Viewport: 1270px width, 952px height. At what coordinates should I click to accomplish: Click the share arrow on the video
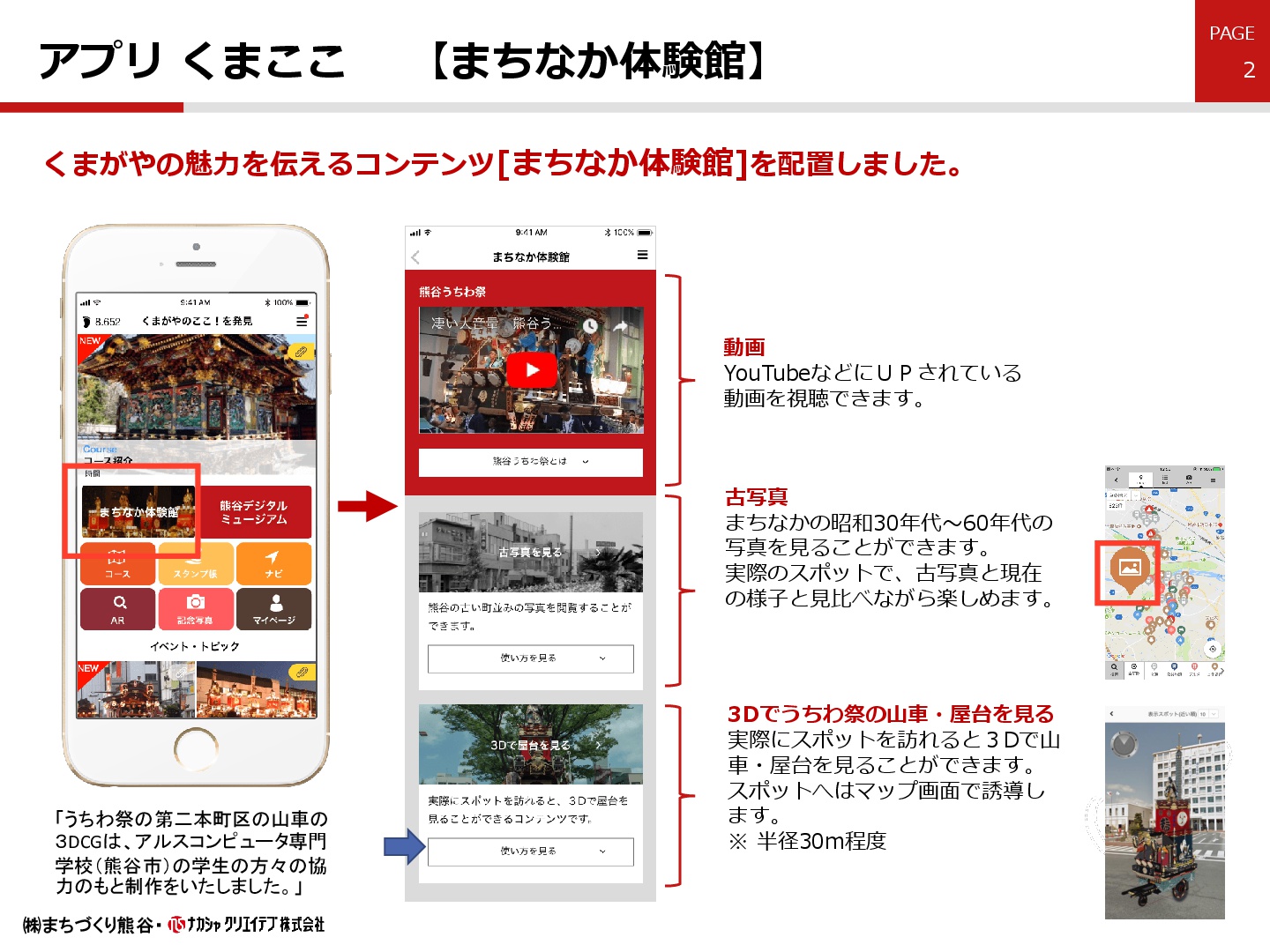[621, 325]
